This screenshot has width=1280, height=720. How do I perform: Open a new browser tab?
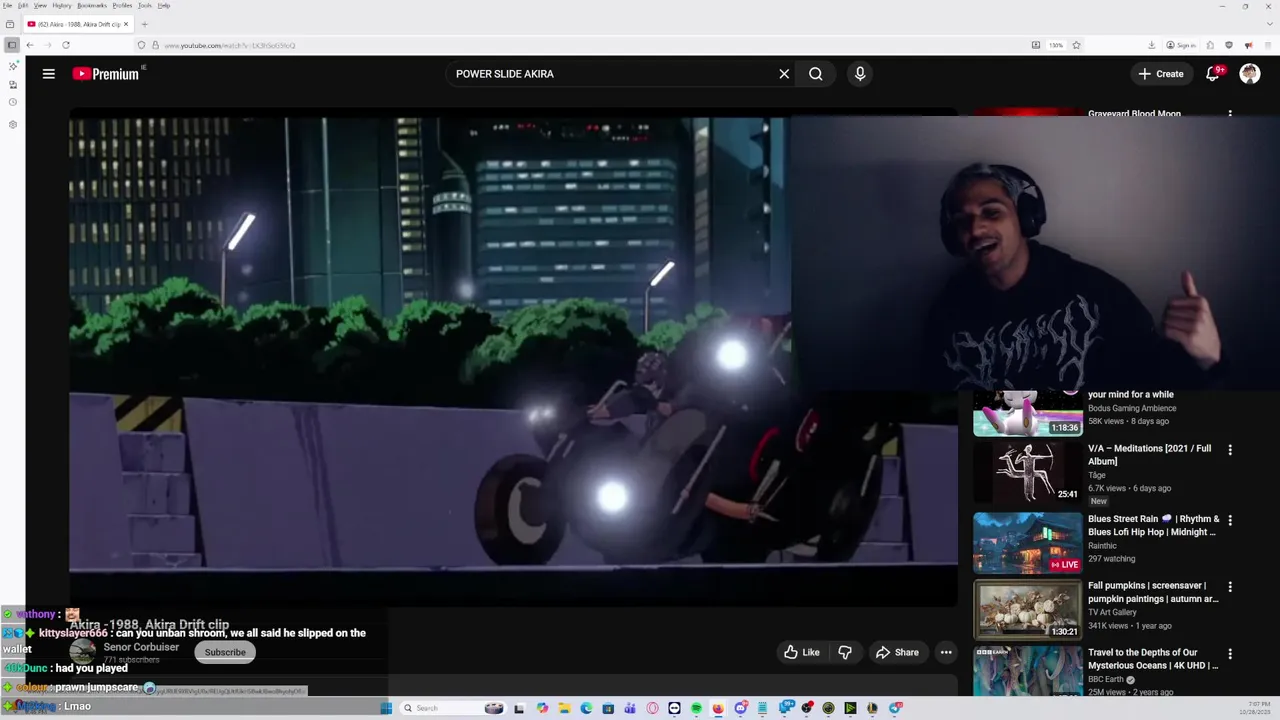[144, 24]
